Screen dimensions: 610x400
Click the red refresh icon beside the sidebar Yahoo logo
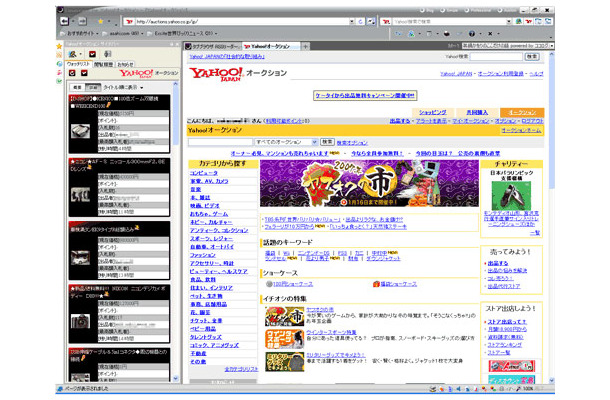click(x=72, y=73)
